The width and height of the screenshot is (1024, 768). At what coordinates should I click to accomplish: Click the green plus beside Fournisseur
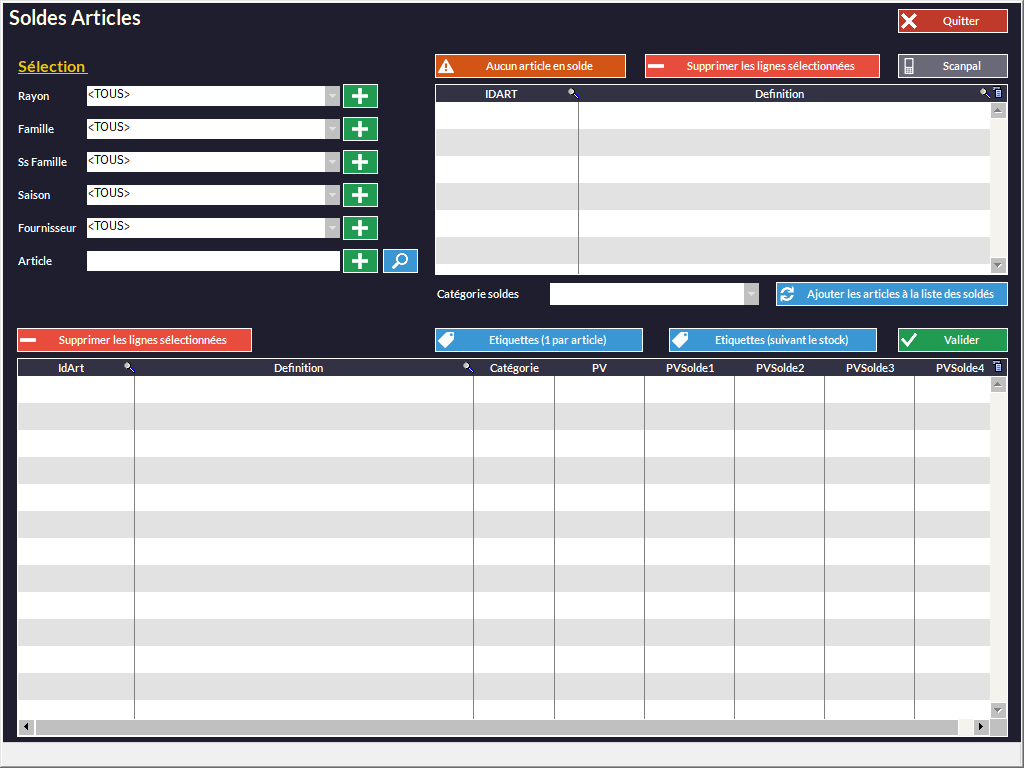[360, 228]
